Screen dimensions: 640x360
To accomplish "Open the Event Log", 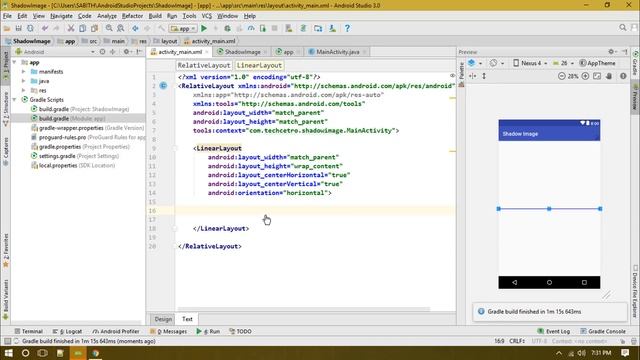I will (554, 331).
